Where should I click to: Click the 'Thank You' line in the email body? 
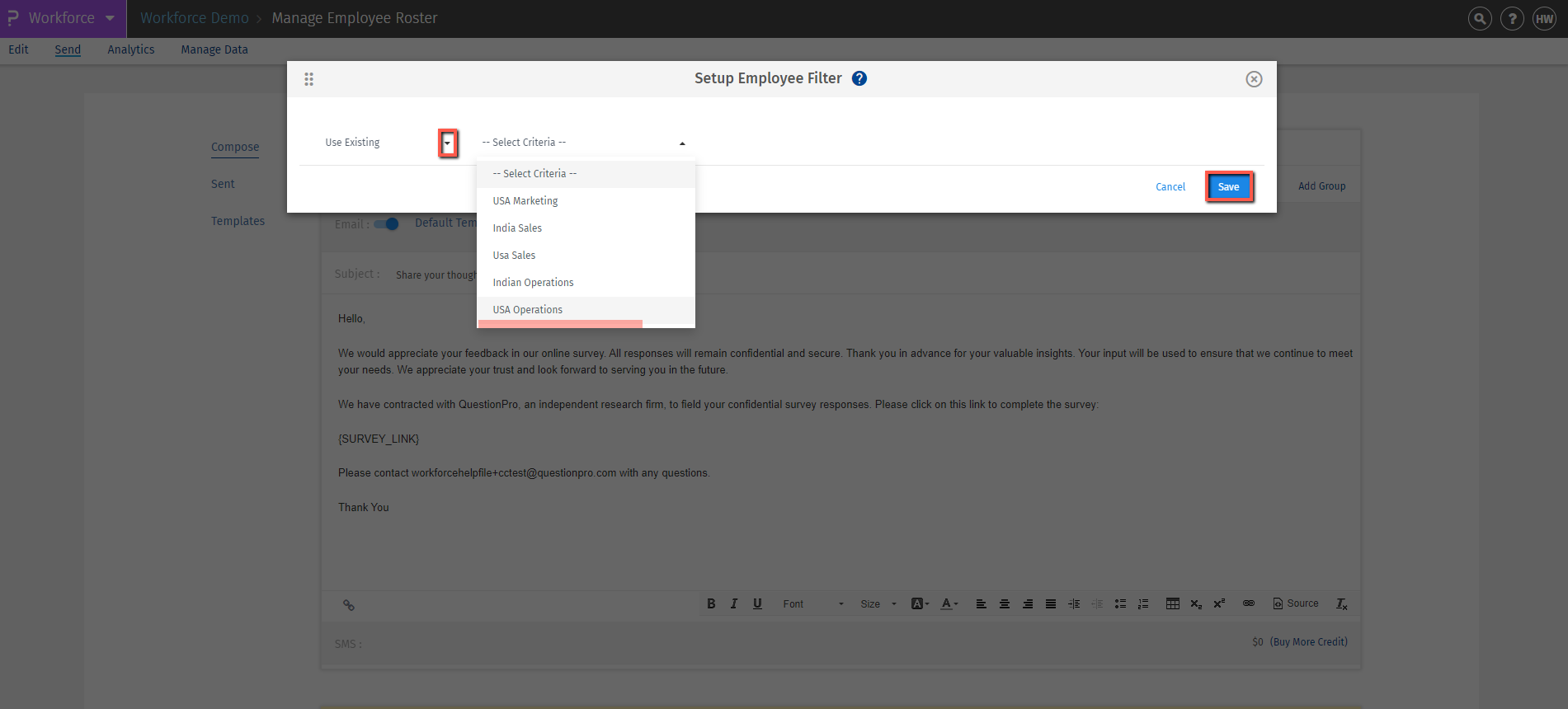tap(364, 507)
